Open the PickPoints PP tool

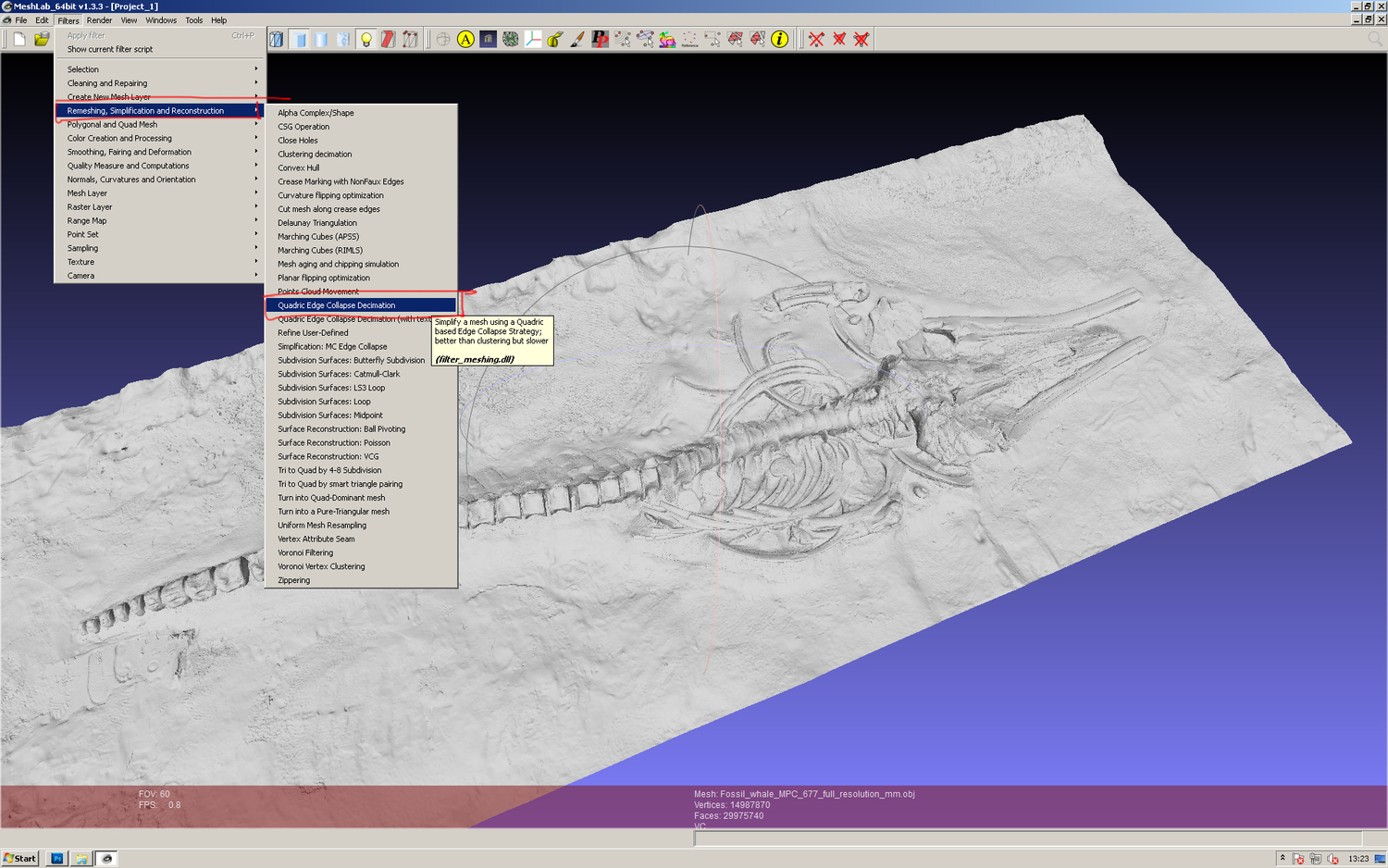point(600,39)
